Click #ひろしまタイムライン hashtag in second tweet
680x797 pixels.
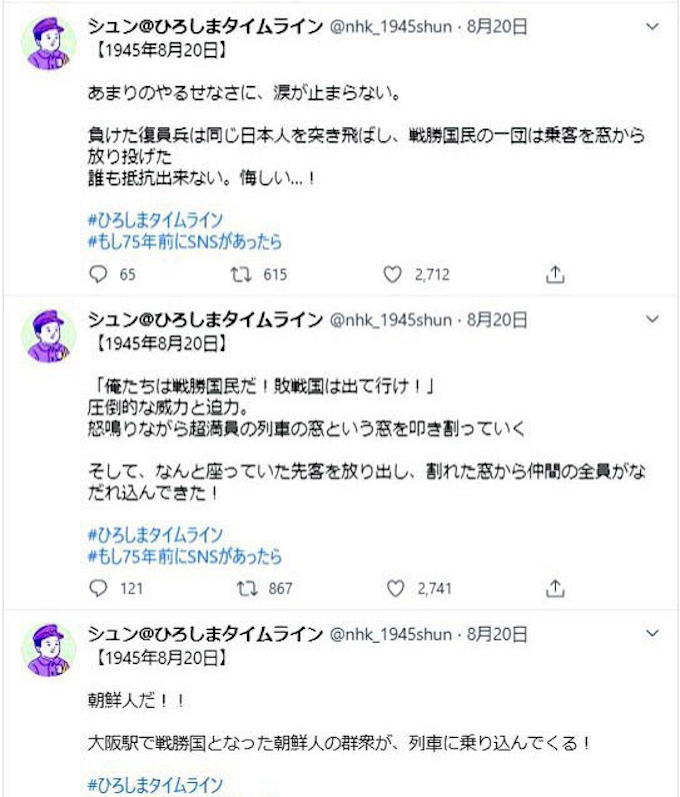tap(154, 535)
